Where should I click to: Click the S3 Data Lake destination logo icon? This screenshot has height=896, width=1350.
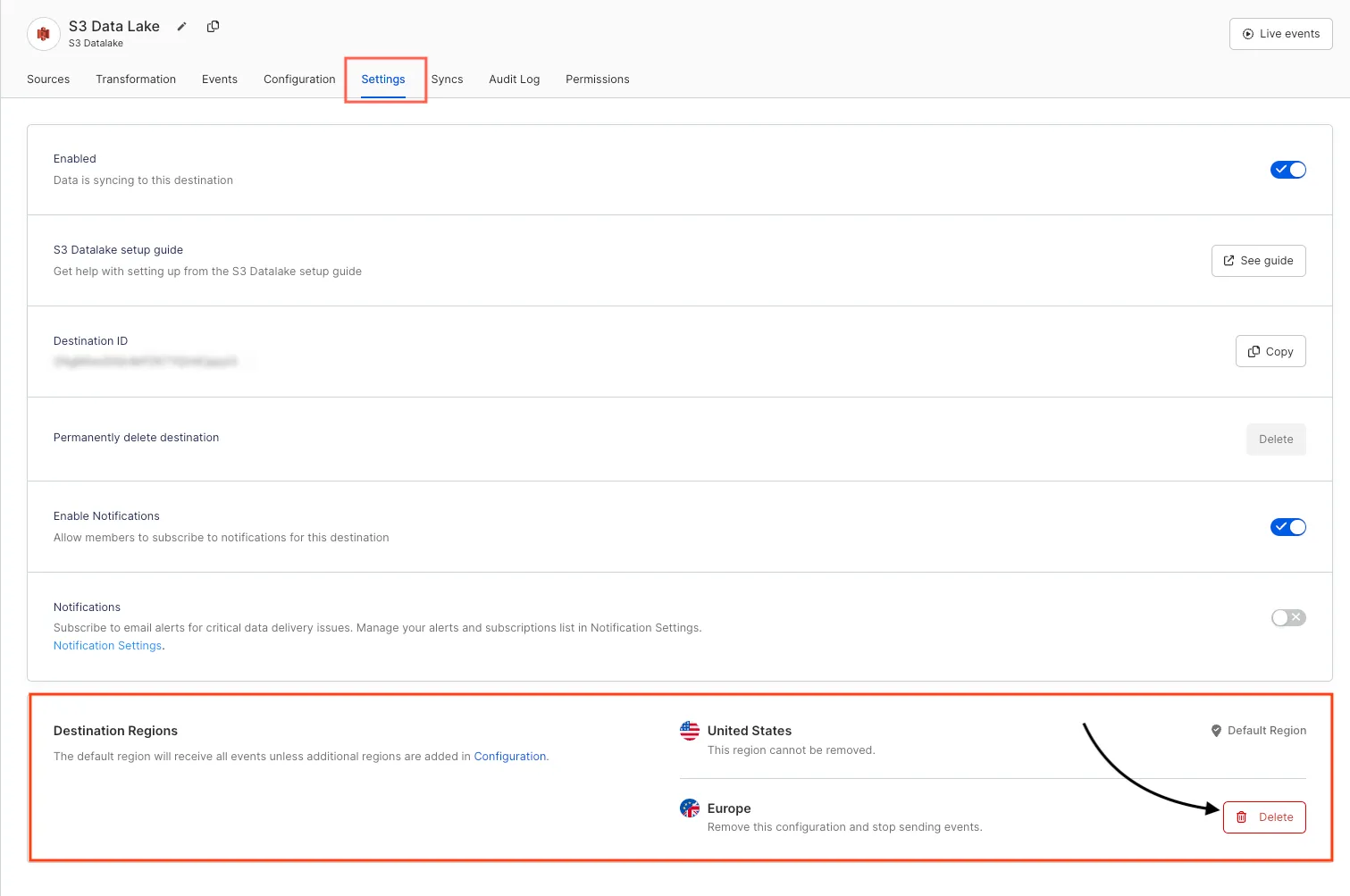[43, 34]
